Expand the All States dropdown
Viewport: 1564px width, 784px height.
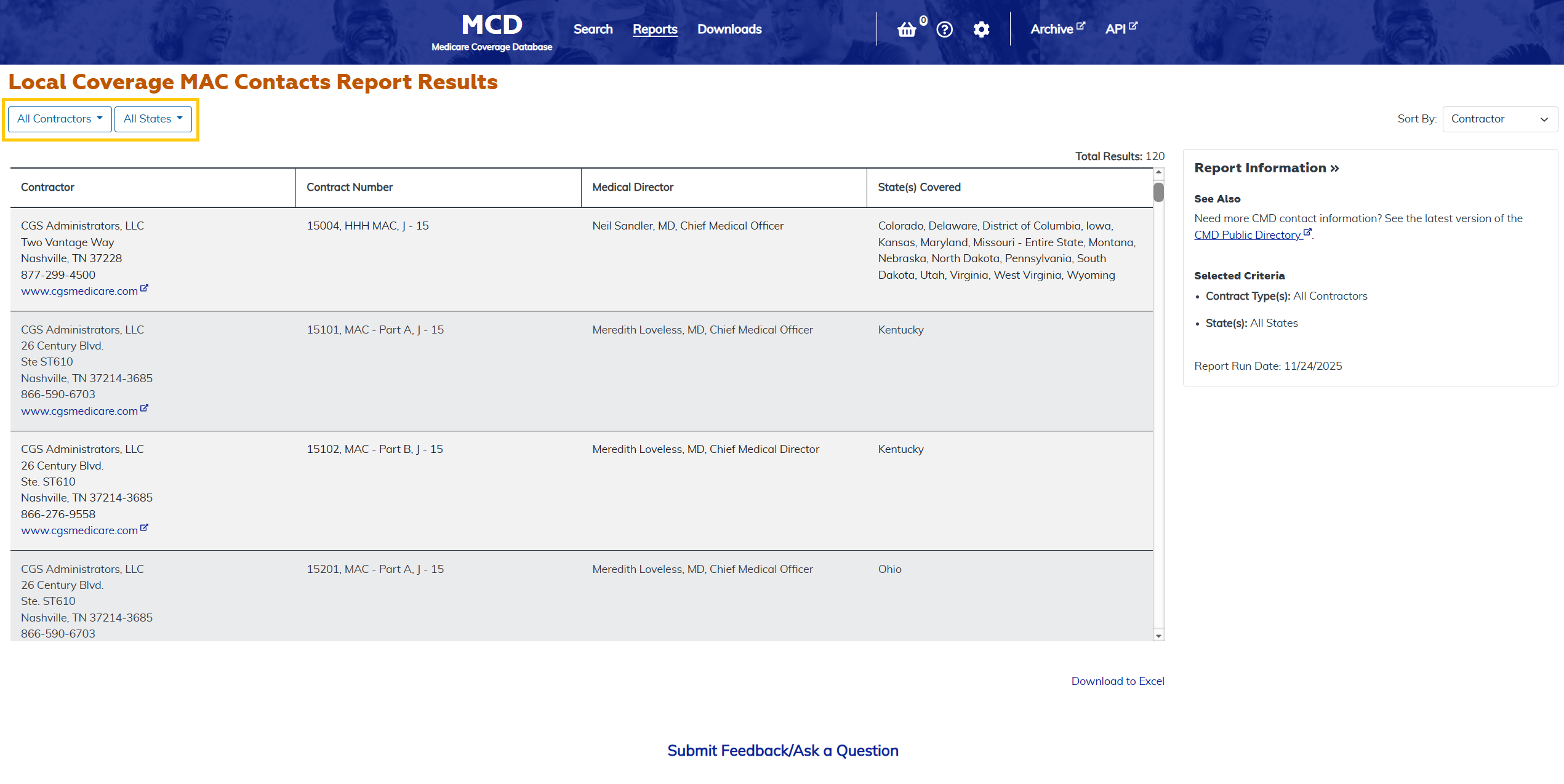coord(153,119)
